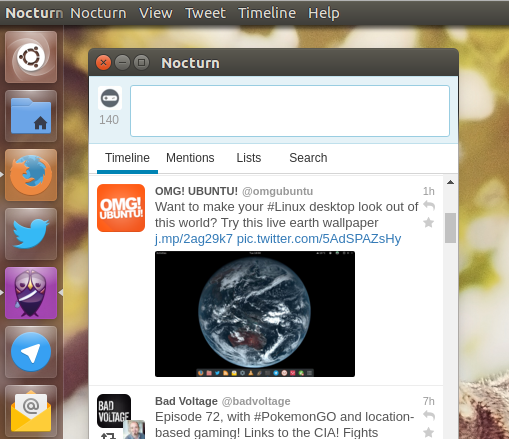The width and height of the screenshot is (509, 439).
Task: Reply to the OMG! UBUNTU! tweet
Action: point(429,206)
